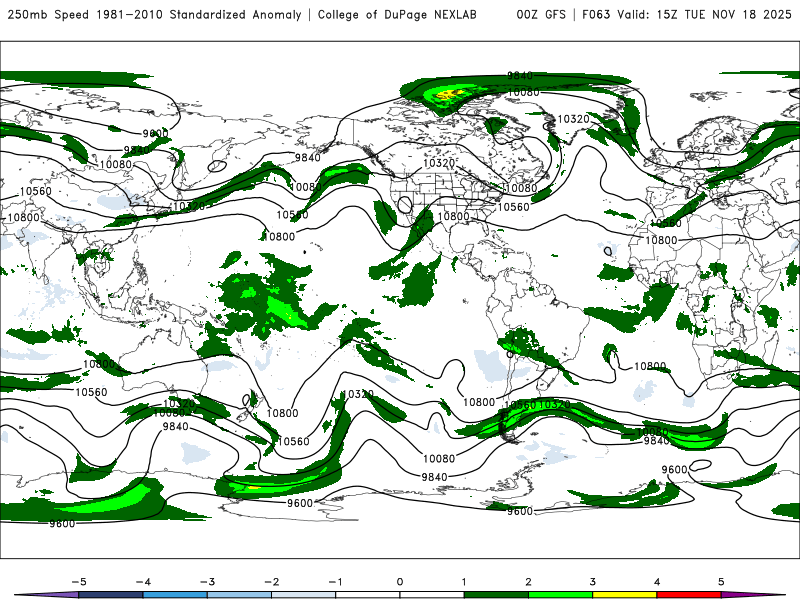Select the pale blue -2 to -1 colorbar segment
800x600 pixels.
pos(304,595)
